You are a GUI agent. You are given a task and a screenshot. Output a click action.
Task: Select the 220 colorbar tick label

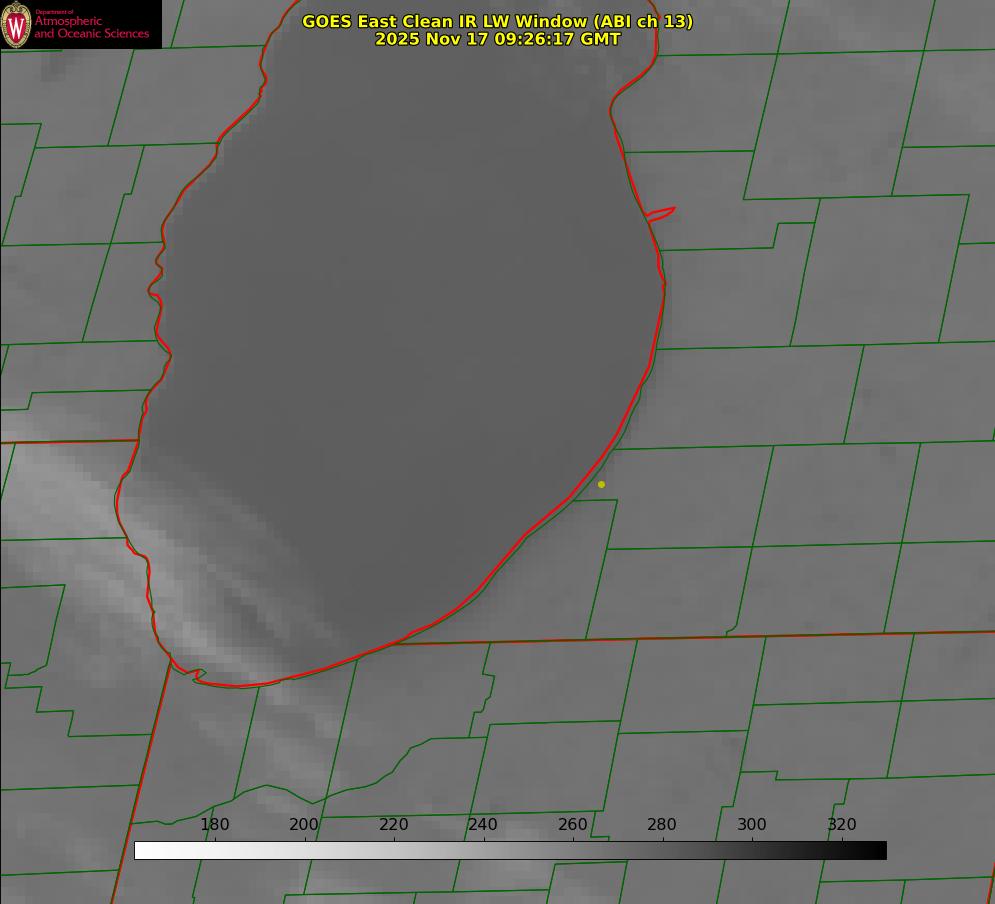coord(394,824)
